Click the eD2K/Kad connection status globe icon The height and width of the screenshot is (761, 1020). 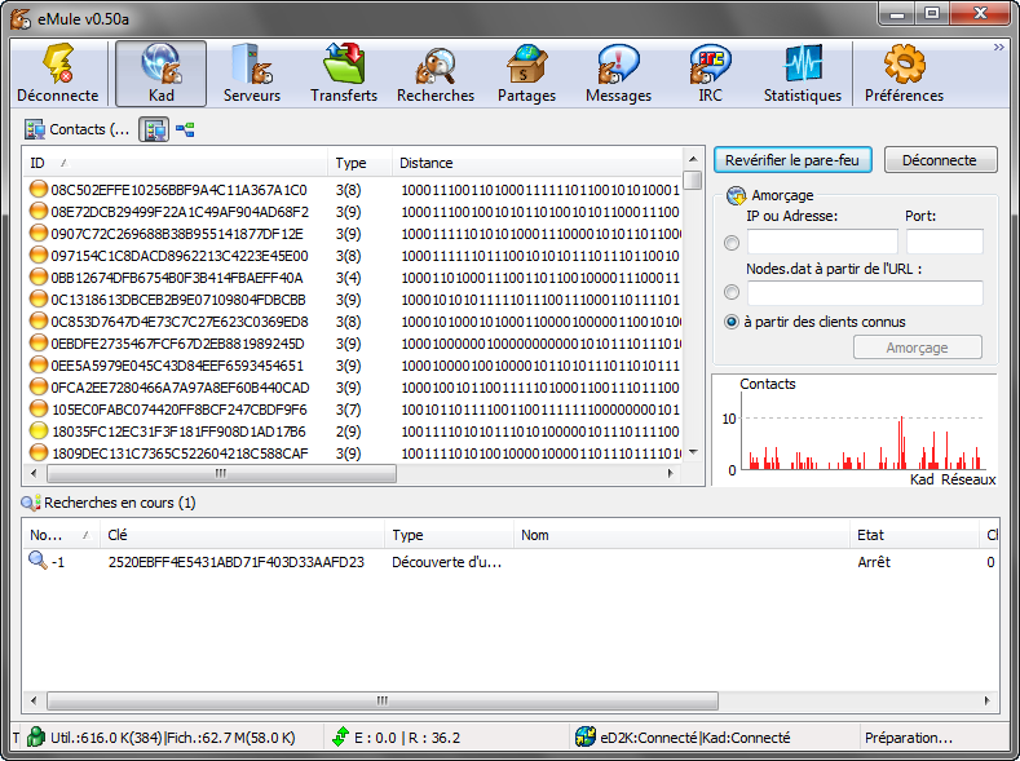(585, 737)
